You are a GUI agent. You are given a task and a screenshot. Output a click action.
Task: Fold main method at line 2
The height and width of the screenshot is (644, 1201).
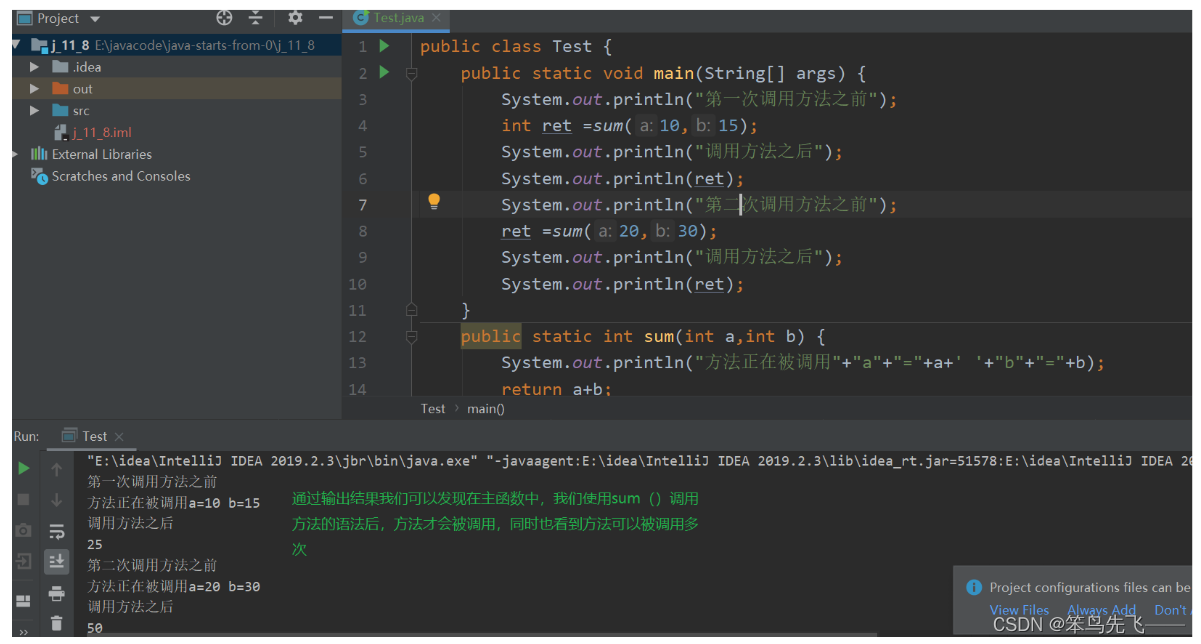pos(411,73)
